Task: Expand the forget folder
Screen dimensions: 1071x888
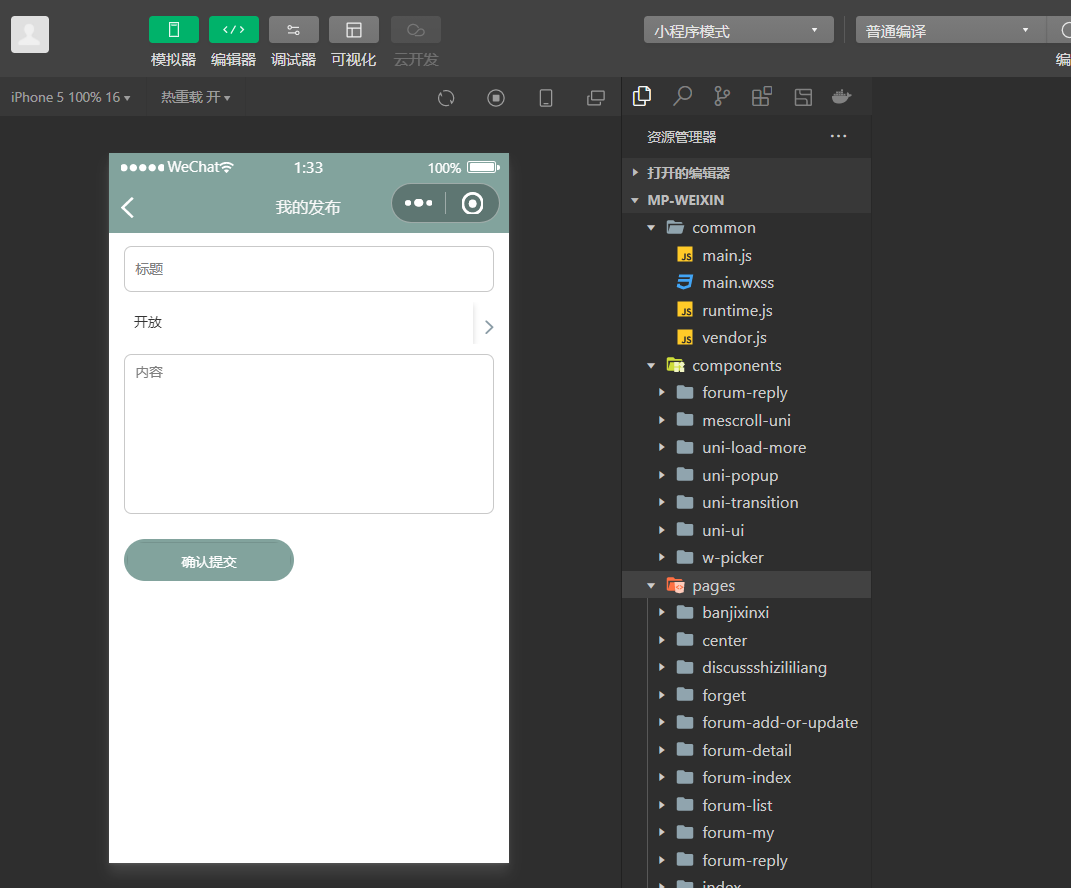Action: click(747, 695)
